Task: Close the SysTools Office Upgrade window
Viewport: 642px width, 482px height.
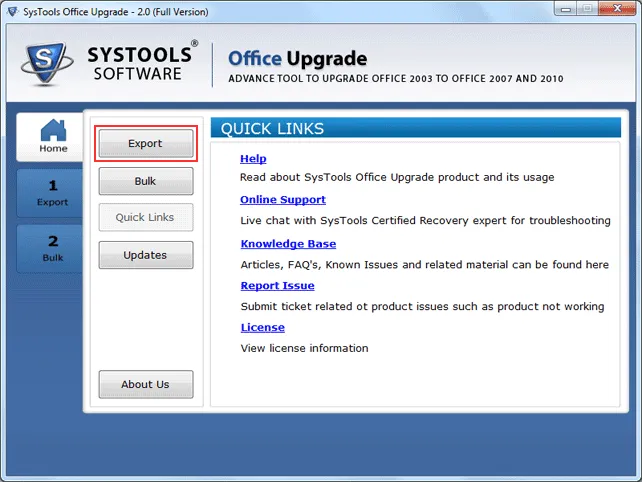Action: [x=617, y=9]
